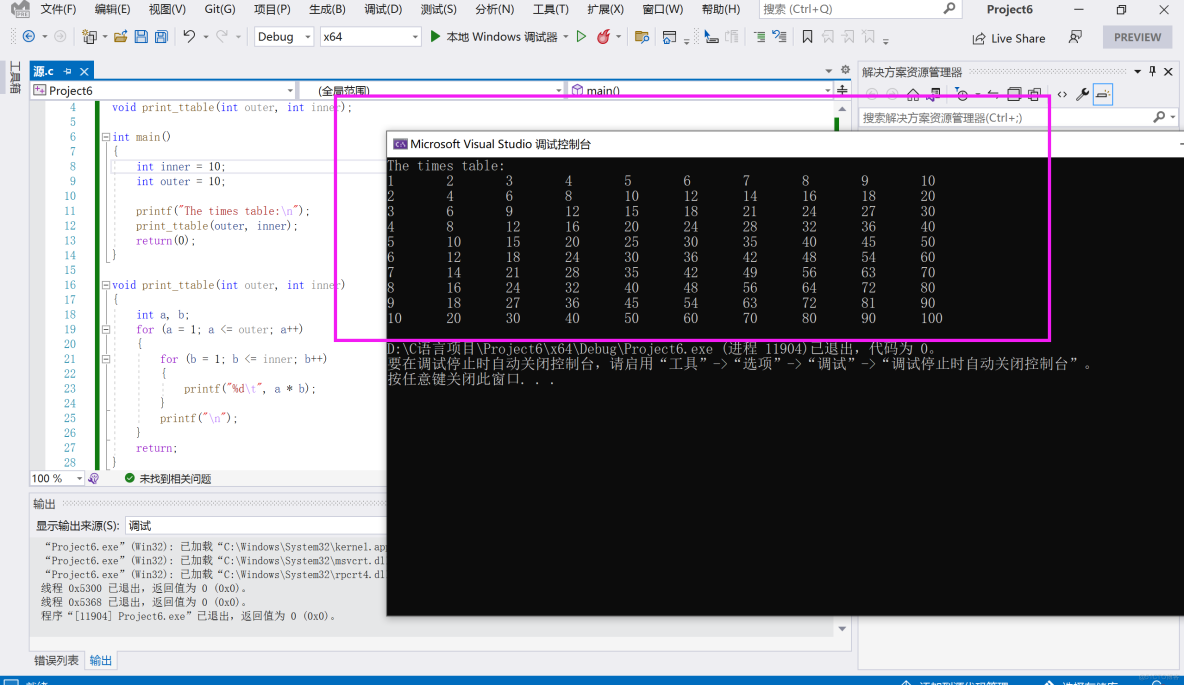Open the Debug configuration dropdown
Viewport: 1184px width, 685px height.
[283, 37]
